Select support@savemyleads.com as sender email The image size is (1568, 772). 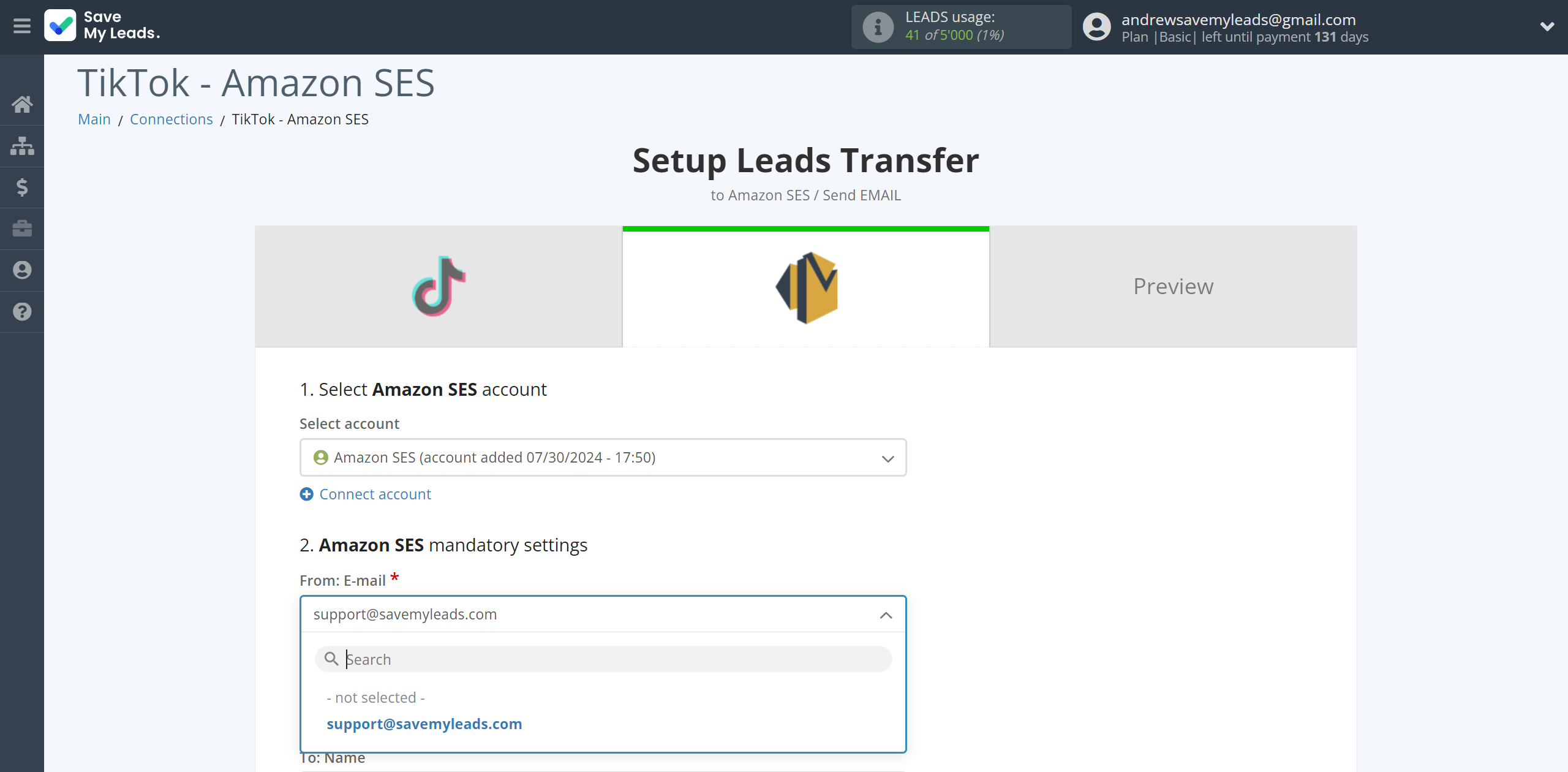pyautogui.click(x=425, y=723)
